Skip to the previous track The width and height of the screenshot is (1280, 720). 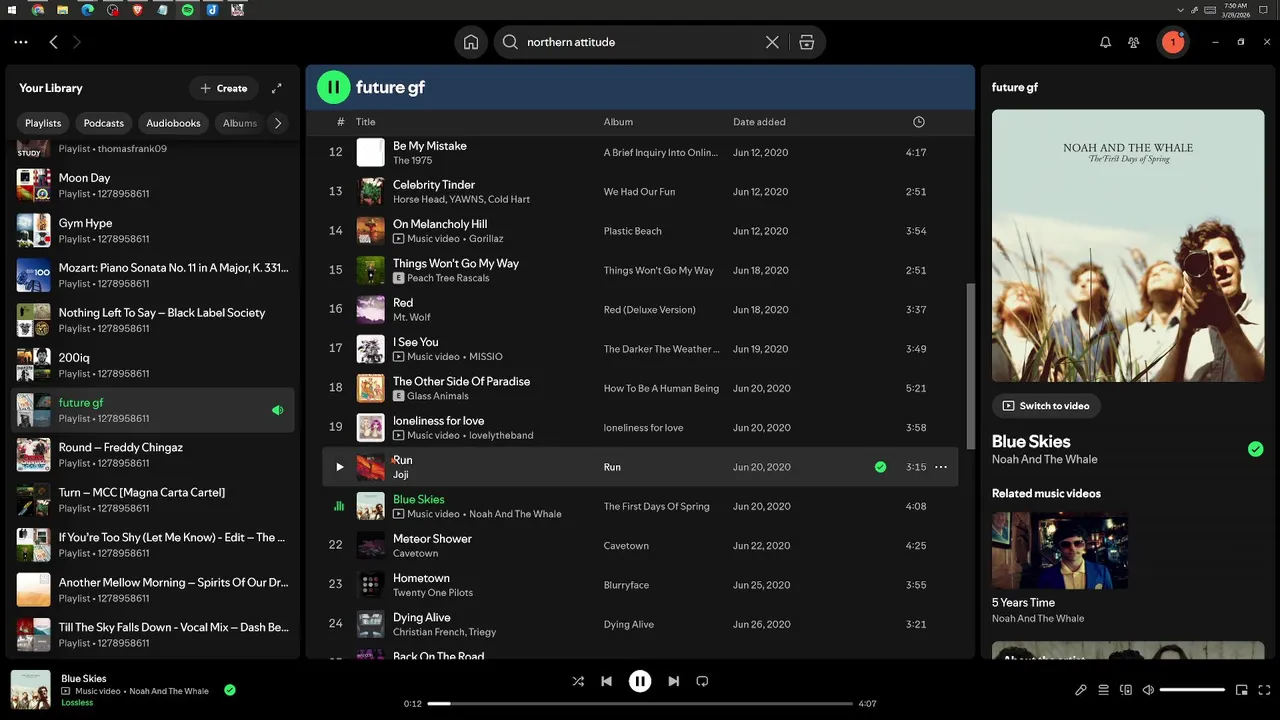606,681
